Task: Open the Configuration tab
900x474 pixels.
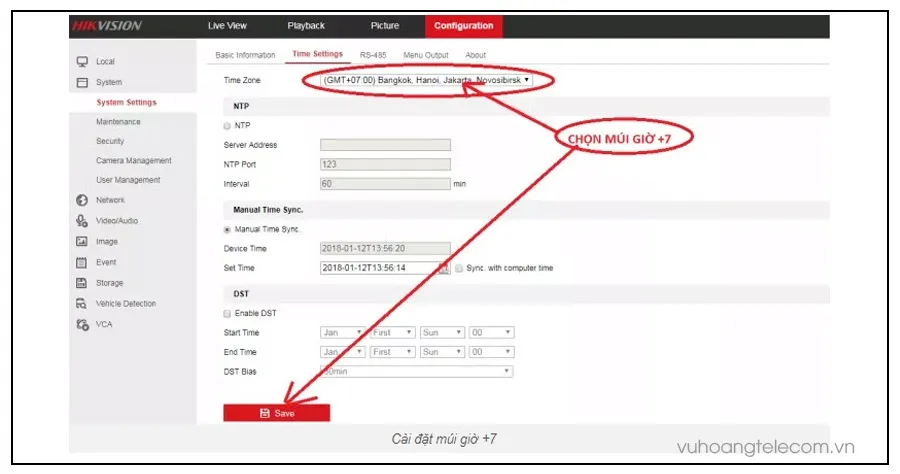Action: [x=464, y=26]
